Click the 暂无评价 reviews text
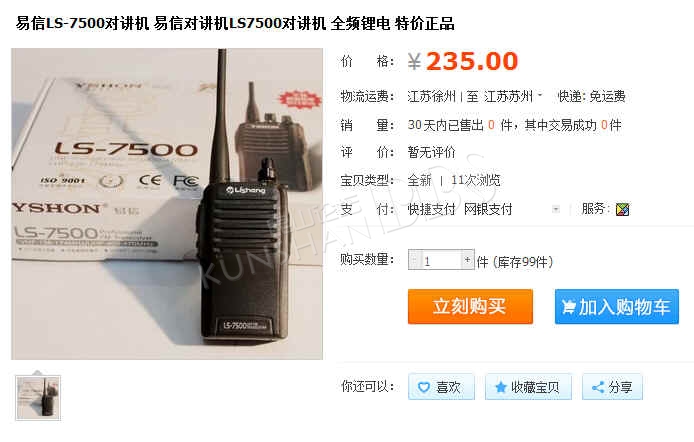Viewport: 694px width, 442px height. 431,152
